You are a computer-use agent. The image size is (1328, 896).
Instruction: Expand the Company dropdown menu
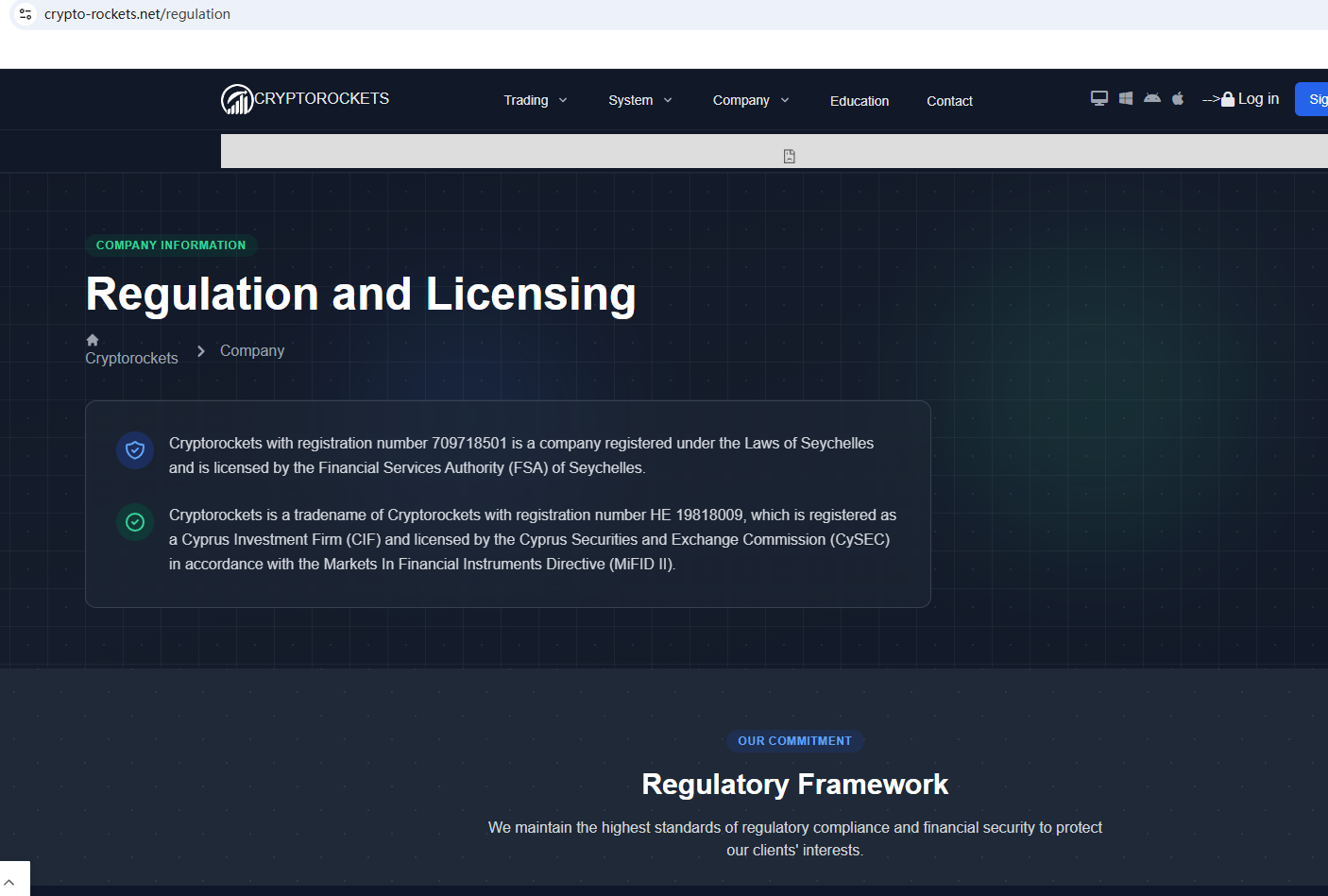750,100
